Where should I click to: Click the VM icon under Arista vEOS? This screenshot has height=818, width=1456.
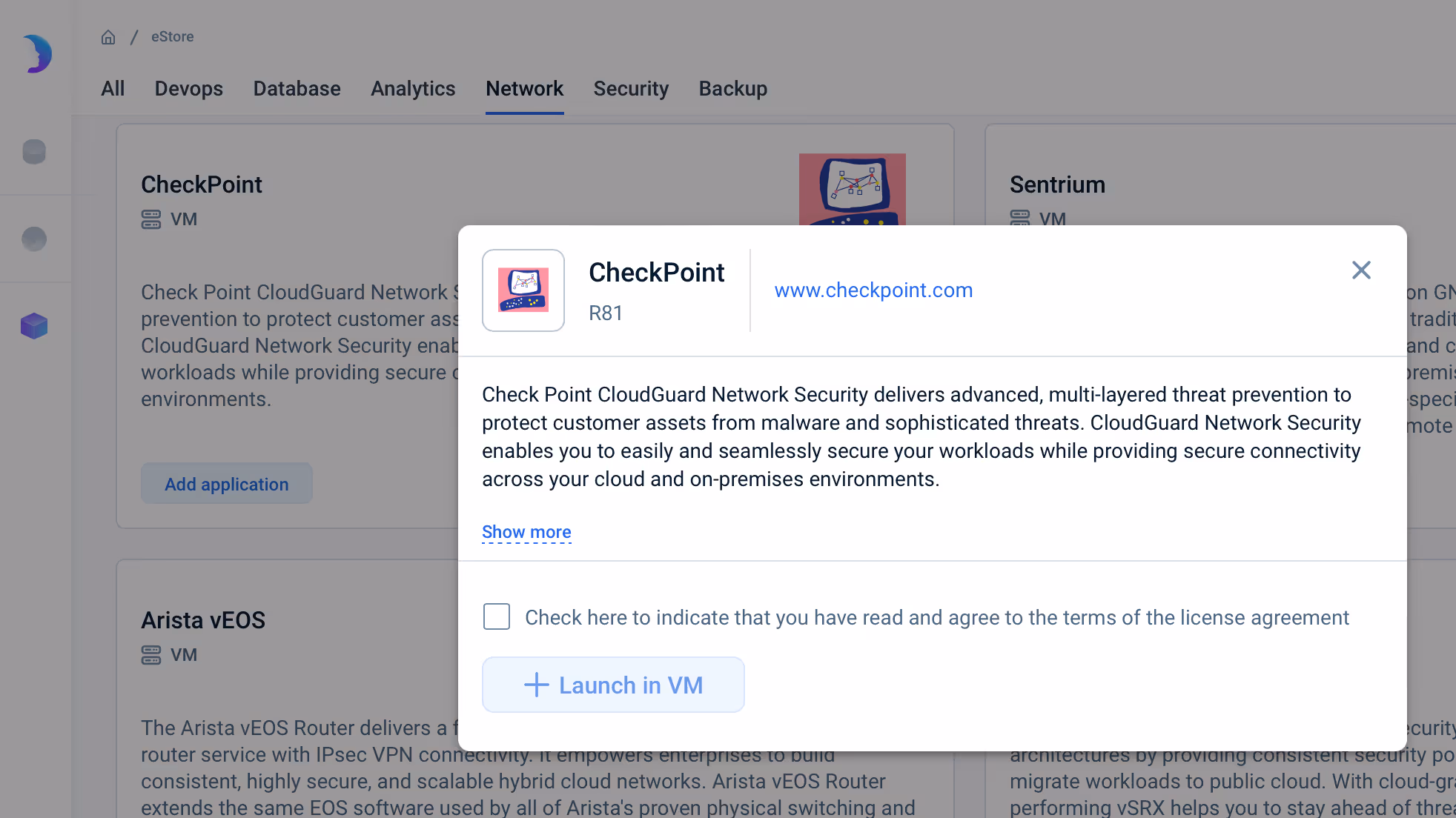point(151,654)
